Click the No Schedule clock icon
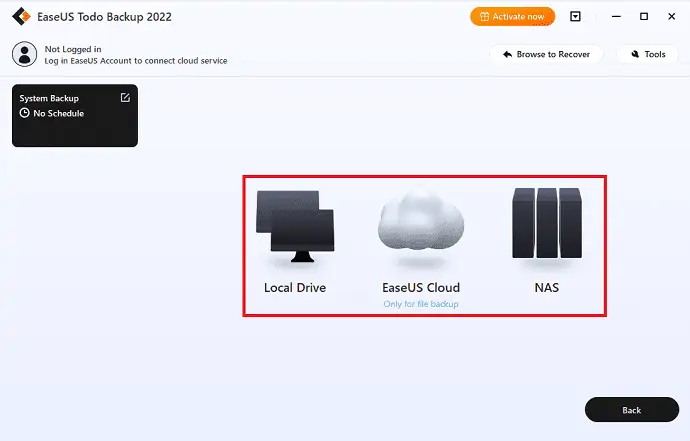Image resolution: width=690 pixels, height=441 pixels. click(x=25, y=113)
